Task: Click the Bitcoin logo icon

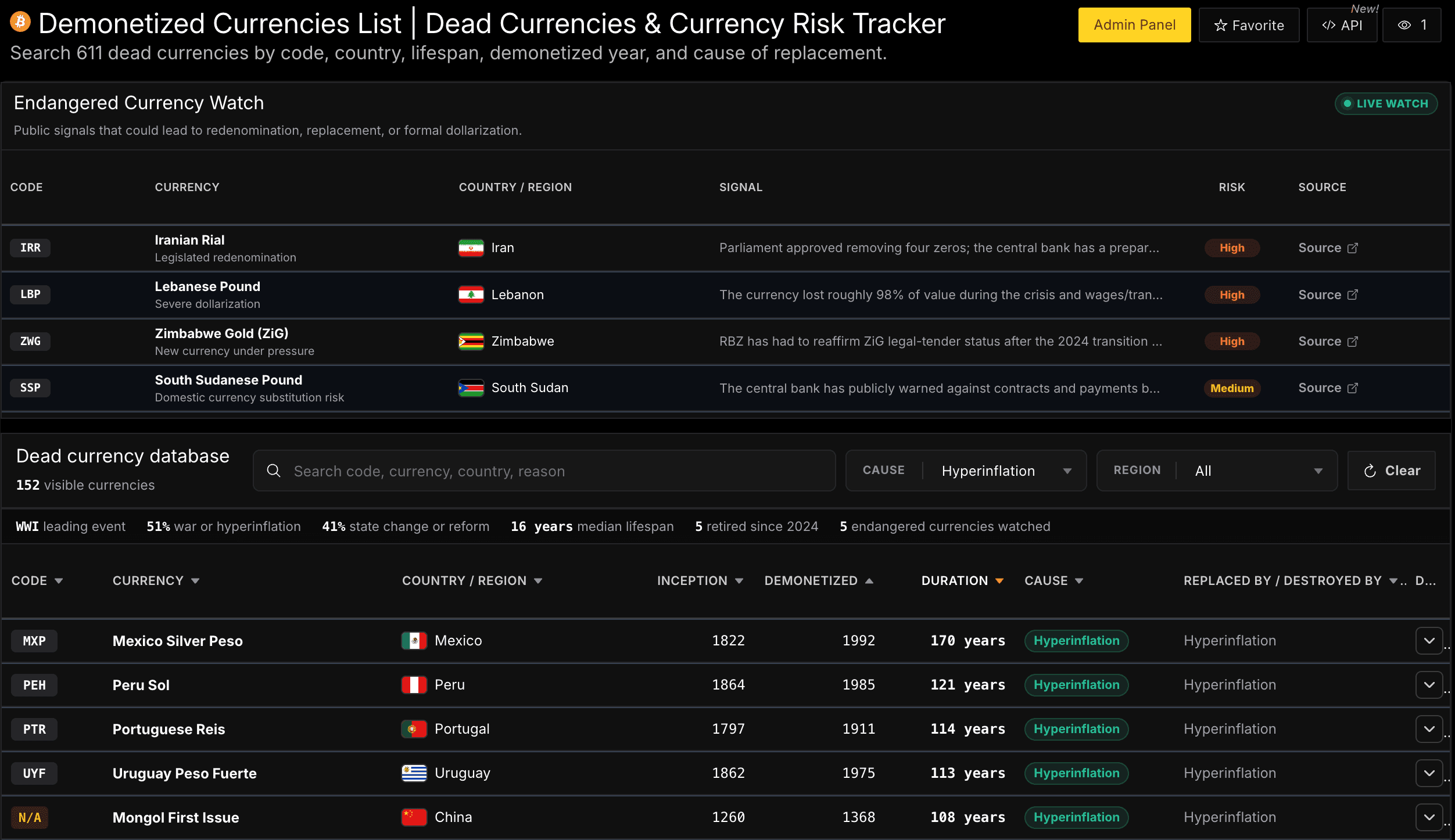Action: coord(20,23)
